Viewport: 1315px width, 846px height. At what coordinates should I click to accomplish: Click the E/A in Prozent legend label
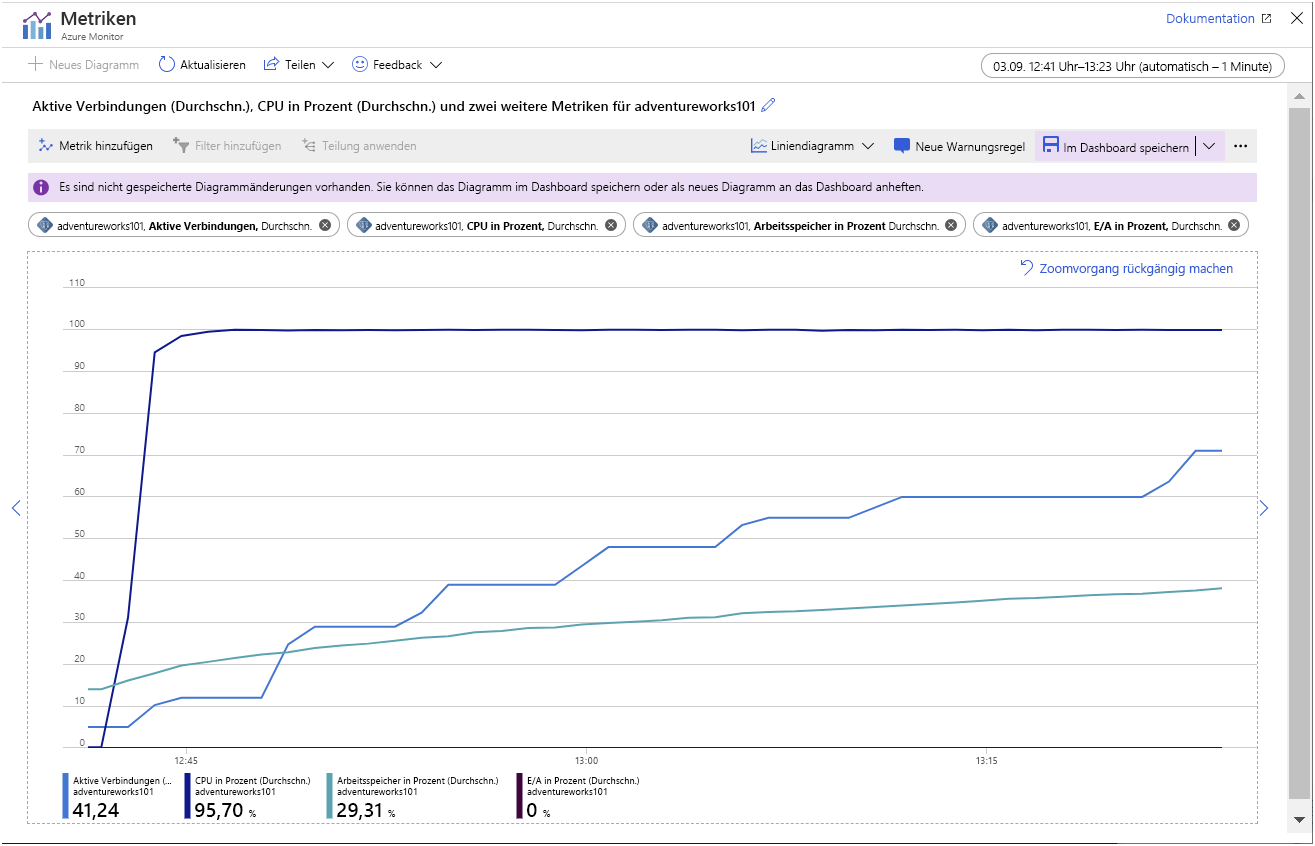pyautogui.click(x=583, y=780)
